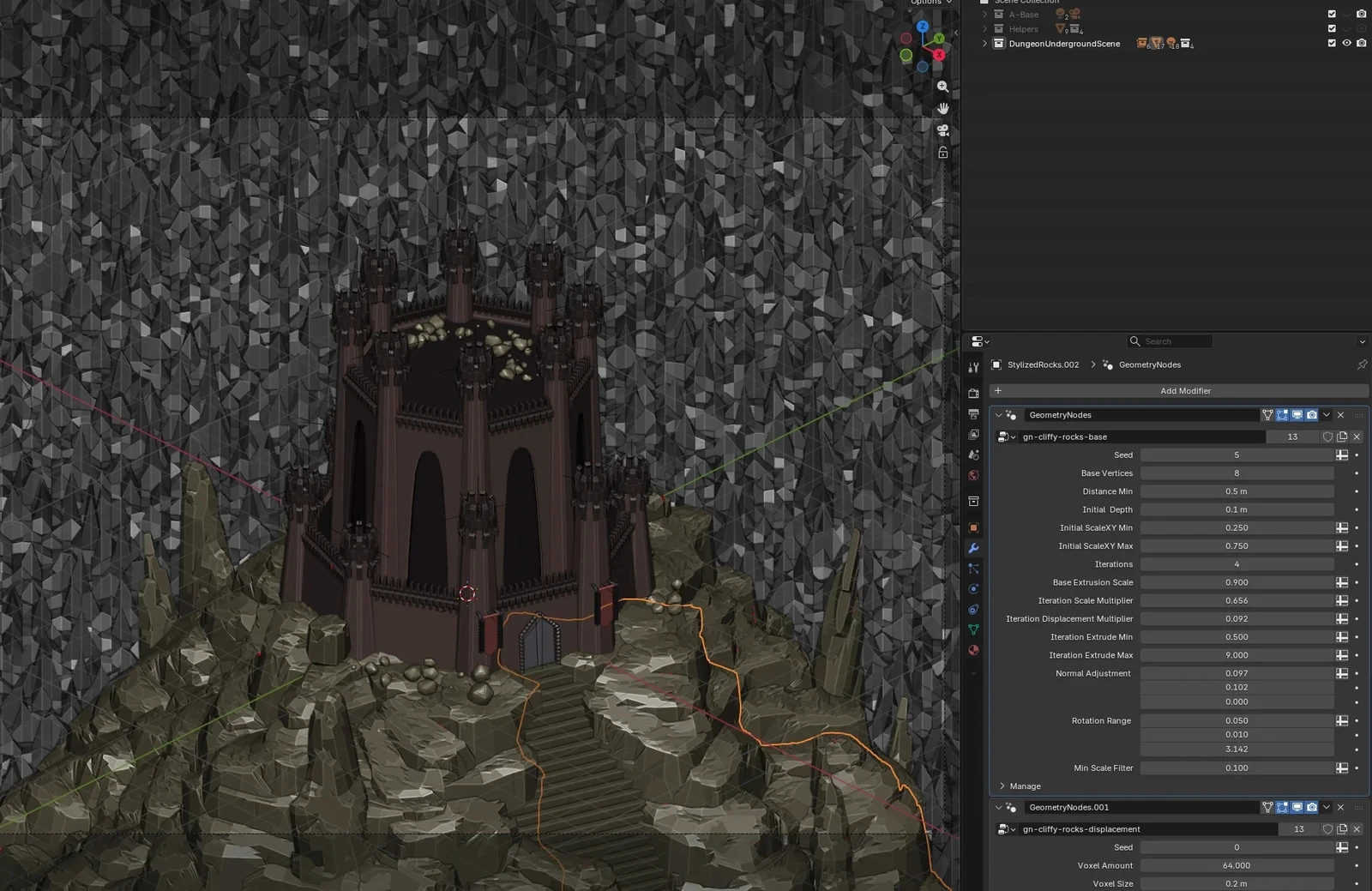
Task: Expand the DungeonUndergroundScene collection
Action: pyautogui.click(x=984, y=43)
